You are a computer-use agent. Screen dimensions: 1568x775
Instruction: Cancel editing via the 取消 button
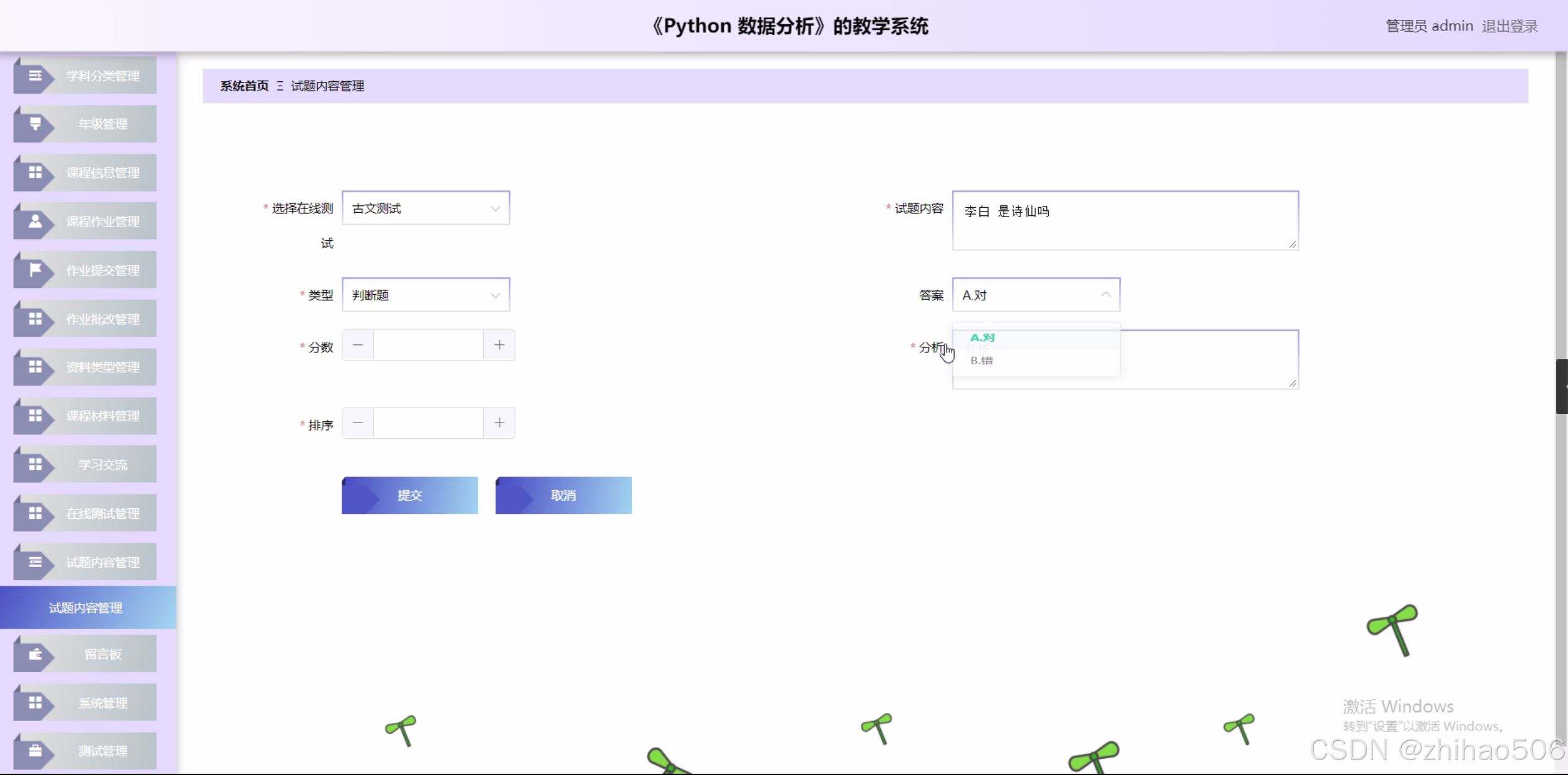tap(563, 495)
